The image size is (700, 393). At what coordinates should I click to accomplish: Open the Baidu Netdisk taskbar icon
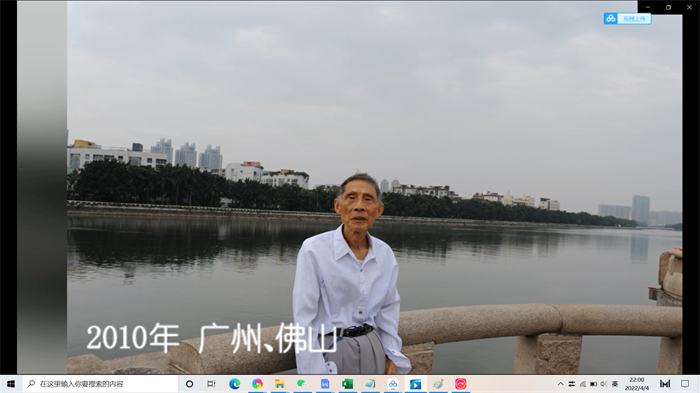(x=393, y=384)
